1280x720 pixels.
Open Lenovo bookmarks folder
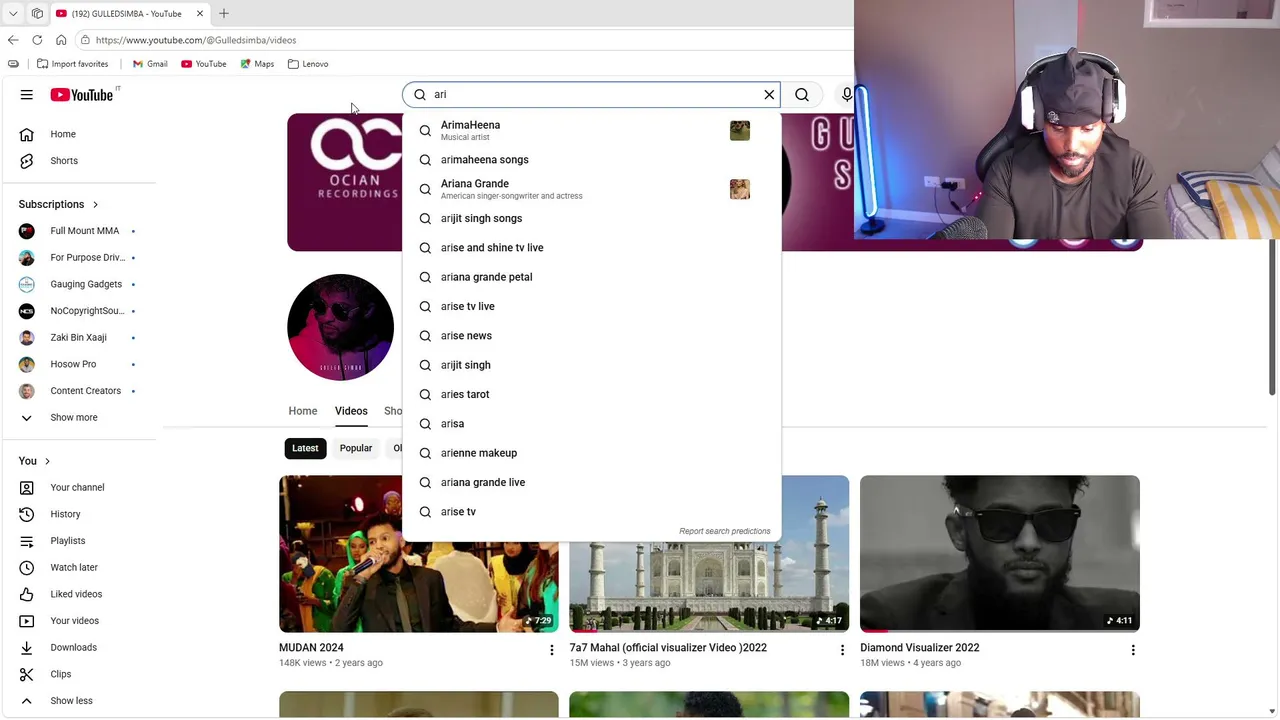coord(308,64)
